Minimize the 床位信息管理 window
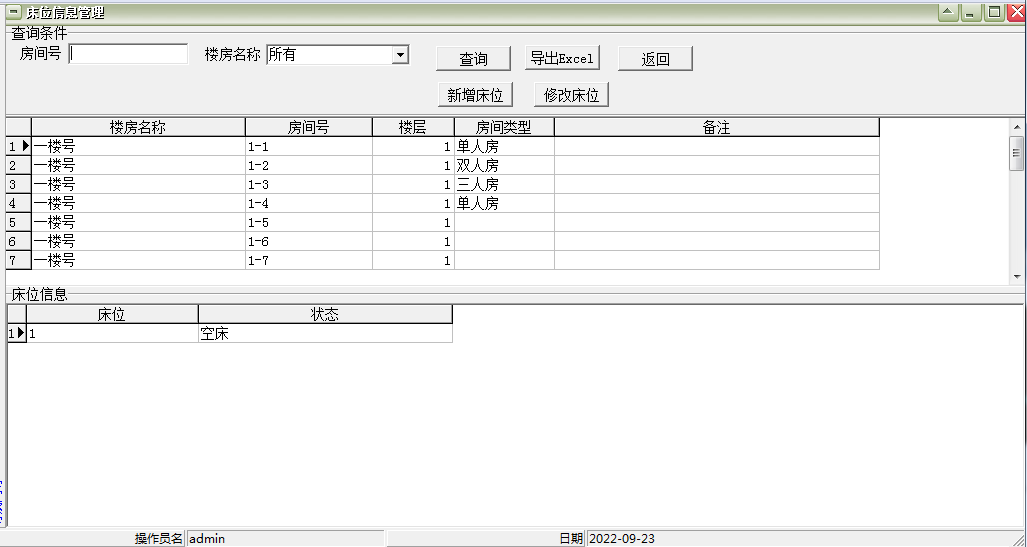The height and width of the screenshot is (547, 1027). pyautogui.click(x=970, y=12)
